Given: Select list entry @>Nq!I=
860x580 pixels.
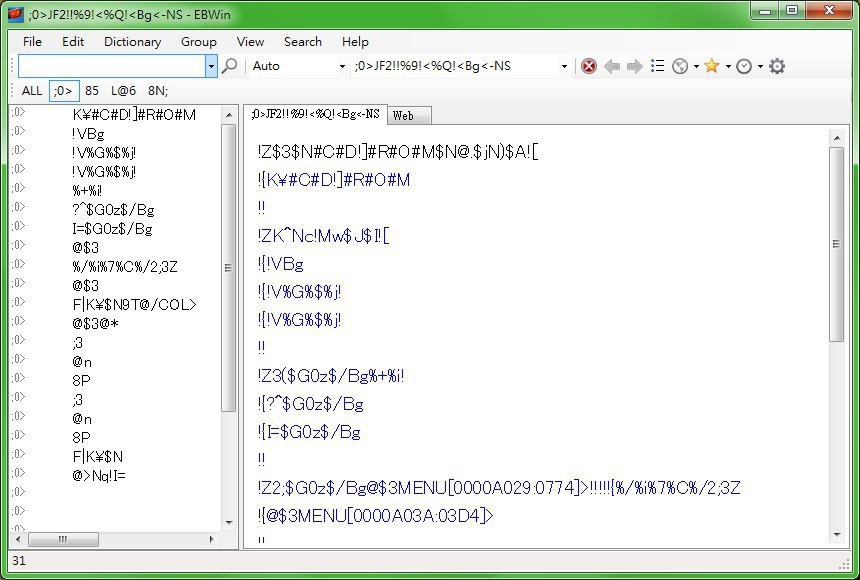Looking at the screenshot, I should [99, 476].
